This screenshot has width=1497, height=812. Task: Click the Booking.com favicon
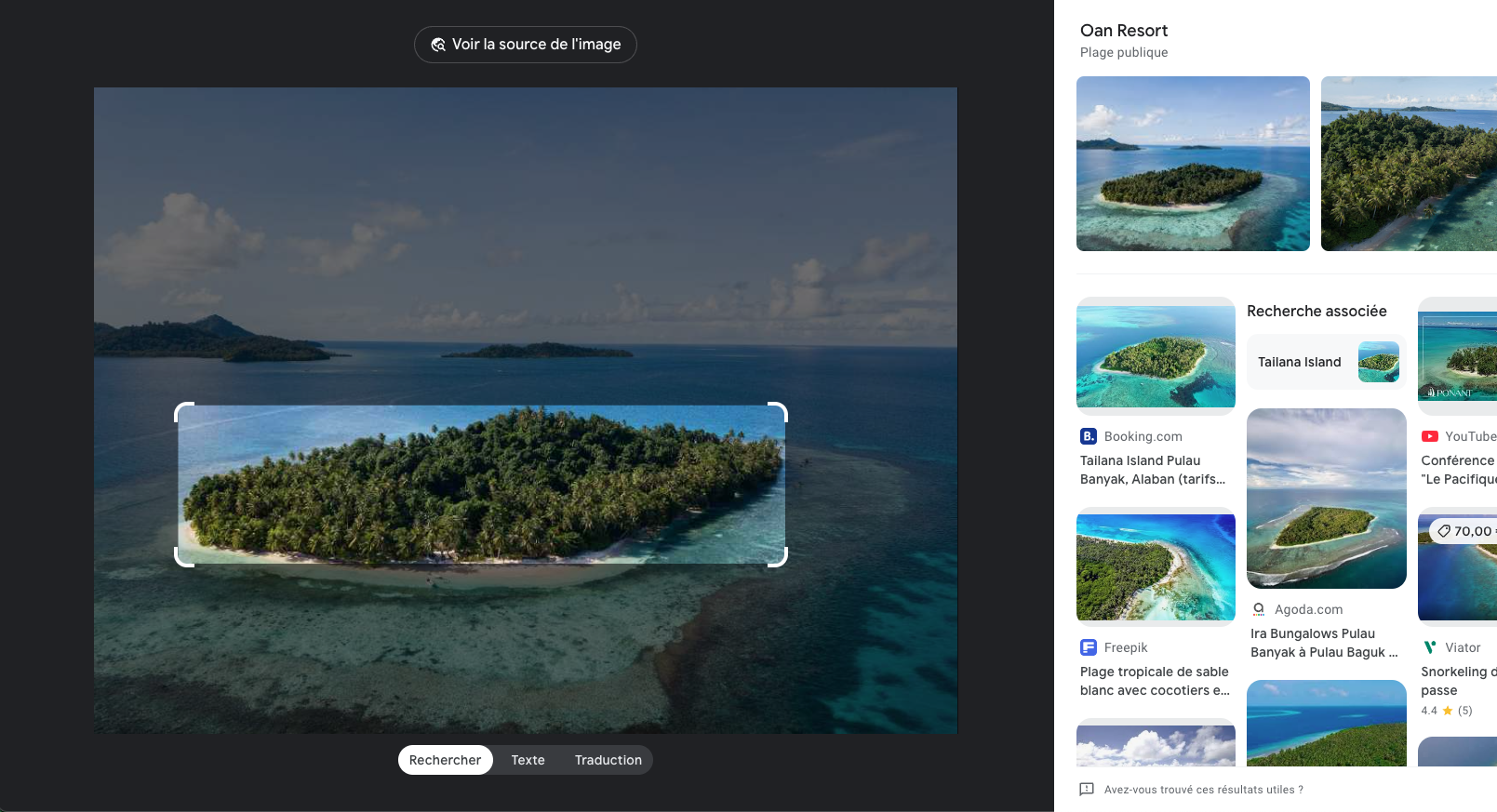(1089, 436)
